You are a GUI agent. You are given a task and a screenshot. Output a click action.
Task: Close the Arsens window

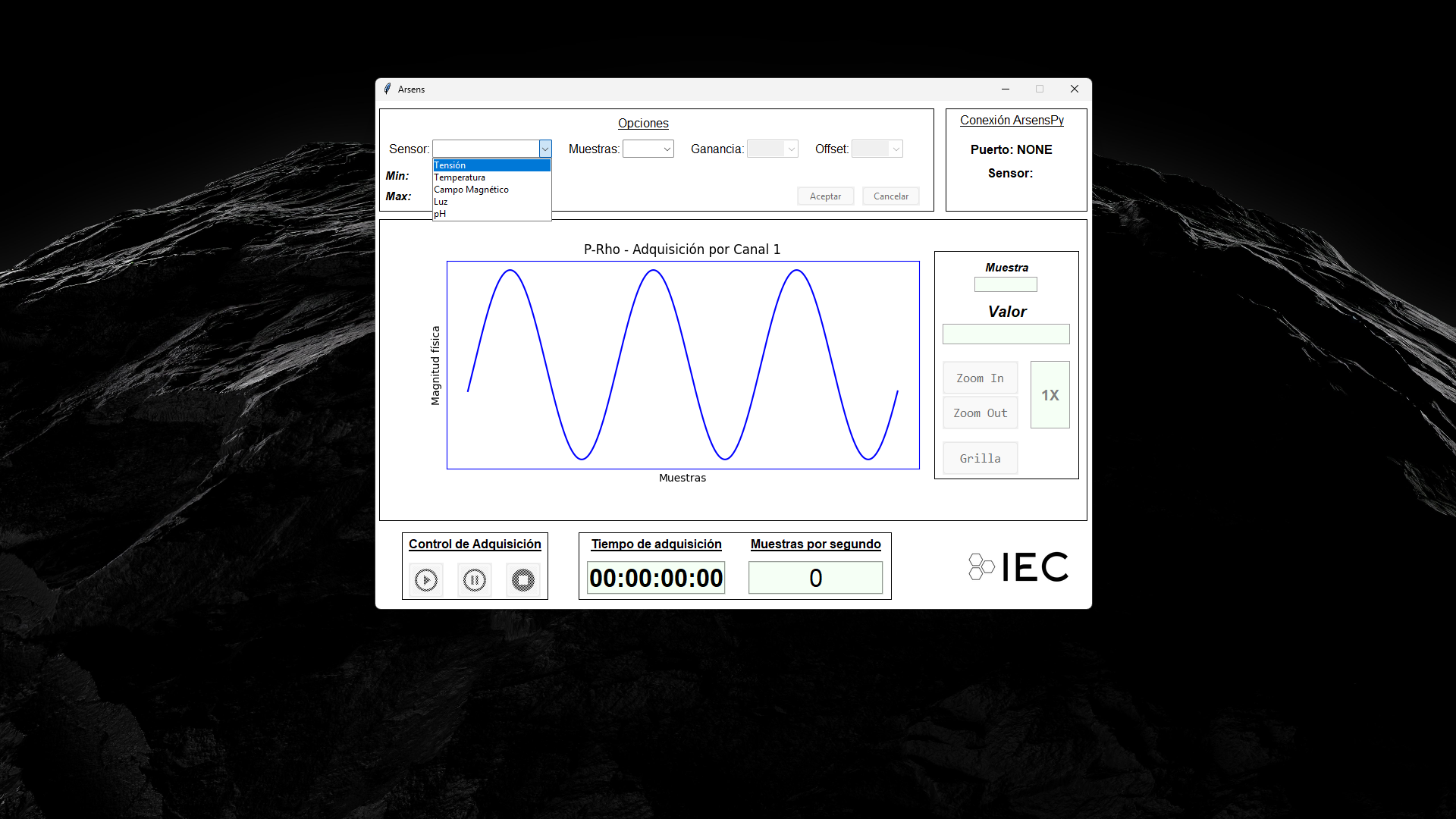[1074, 89]
